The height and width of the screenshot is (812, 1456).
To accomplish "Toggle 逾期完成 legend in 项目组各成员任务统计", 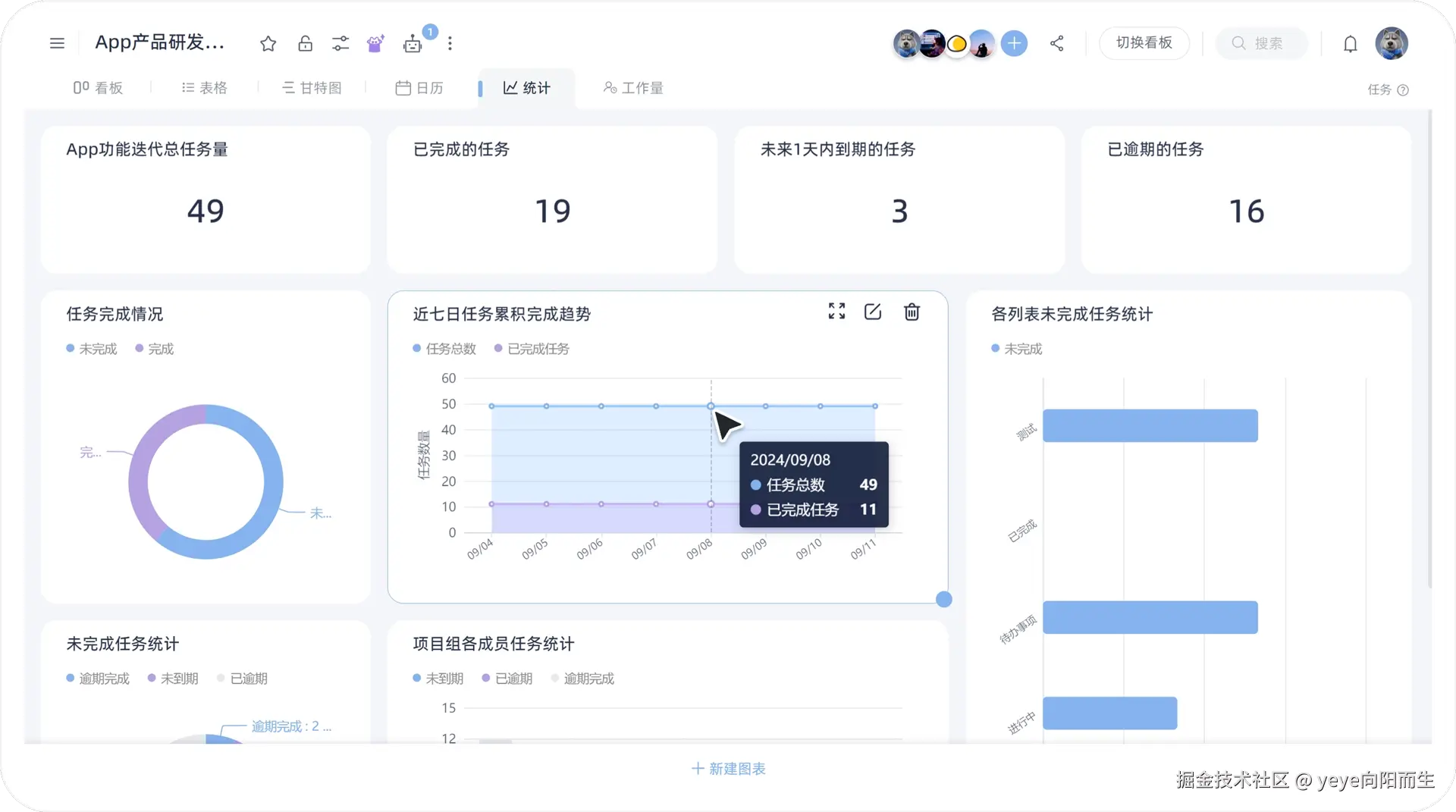I will [582, 679].
